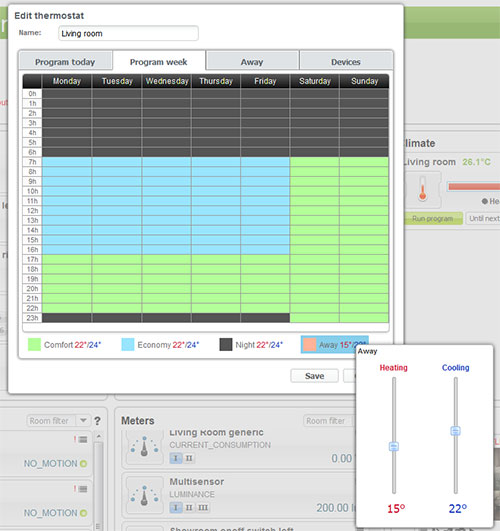
Task: Click the Save button
Action: (x=314, y=376)
